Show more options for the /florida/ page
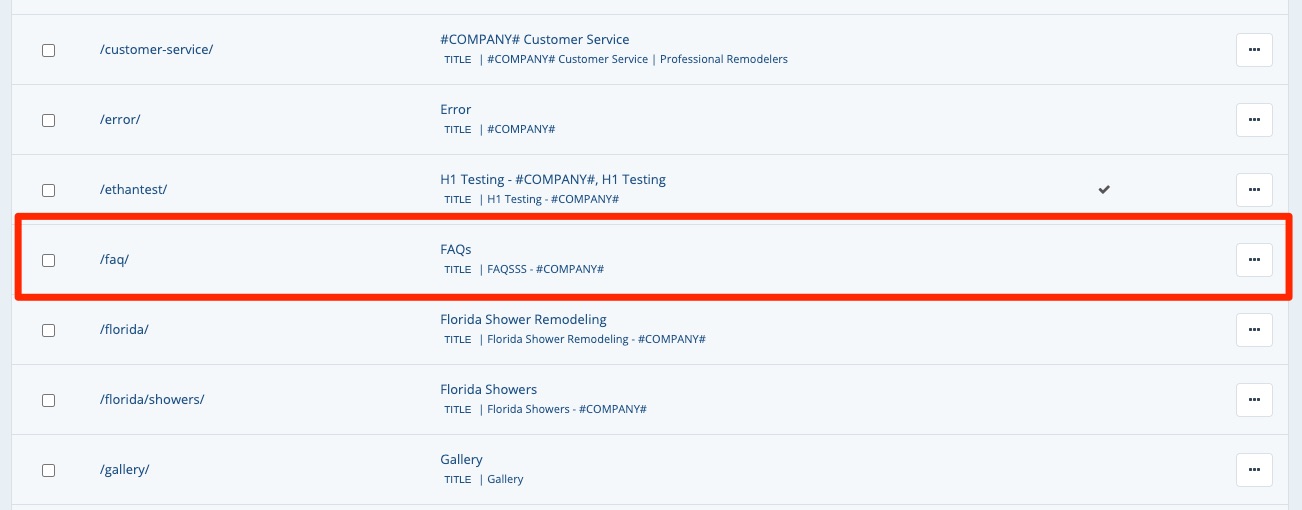Image resolution: width=1302 pixels, height=510 pixels. click(x=1254, y=330)
